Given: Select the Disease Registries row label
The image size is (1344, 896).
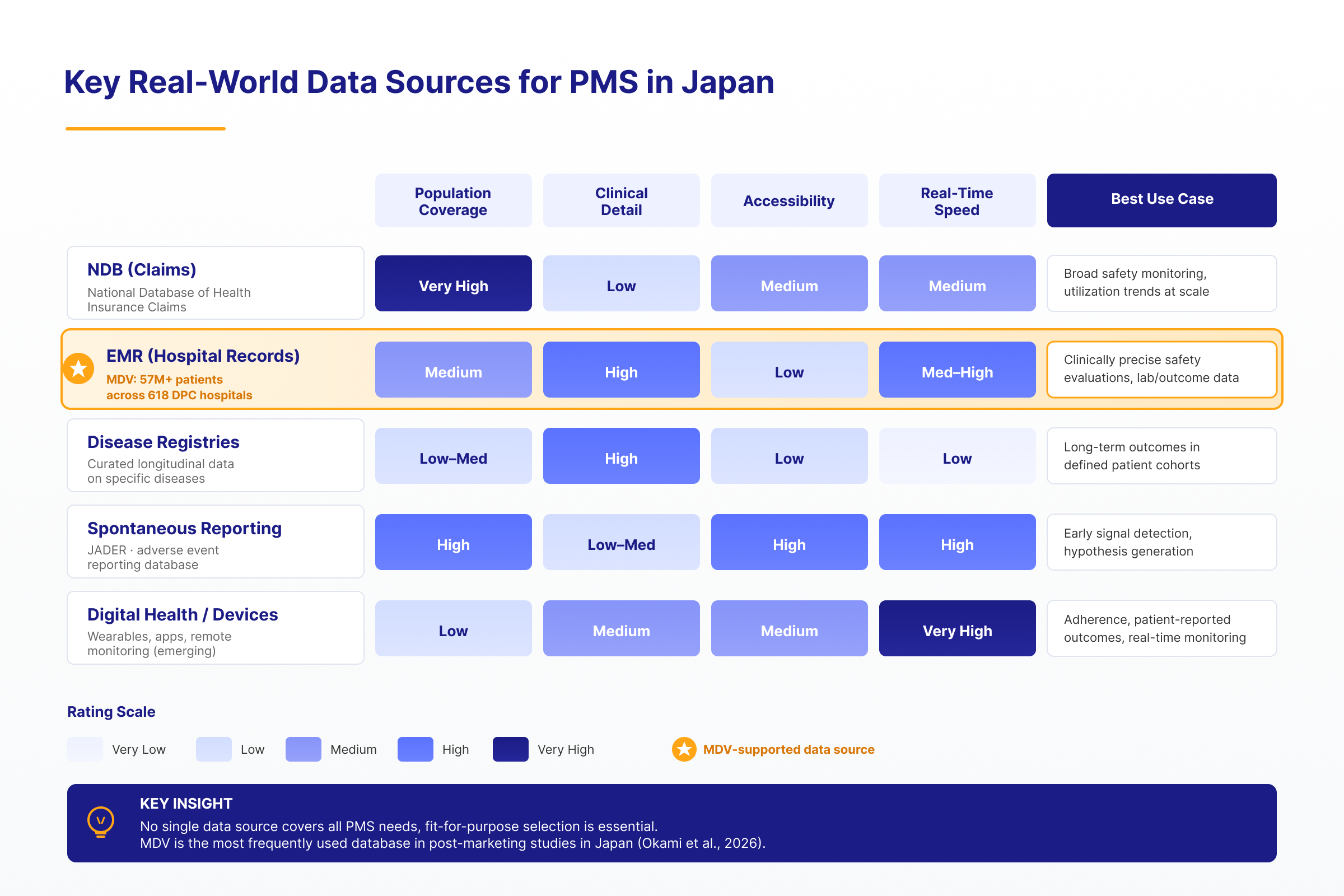Looking at the screenshot, I should (216, 455).
